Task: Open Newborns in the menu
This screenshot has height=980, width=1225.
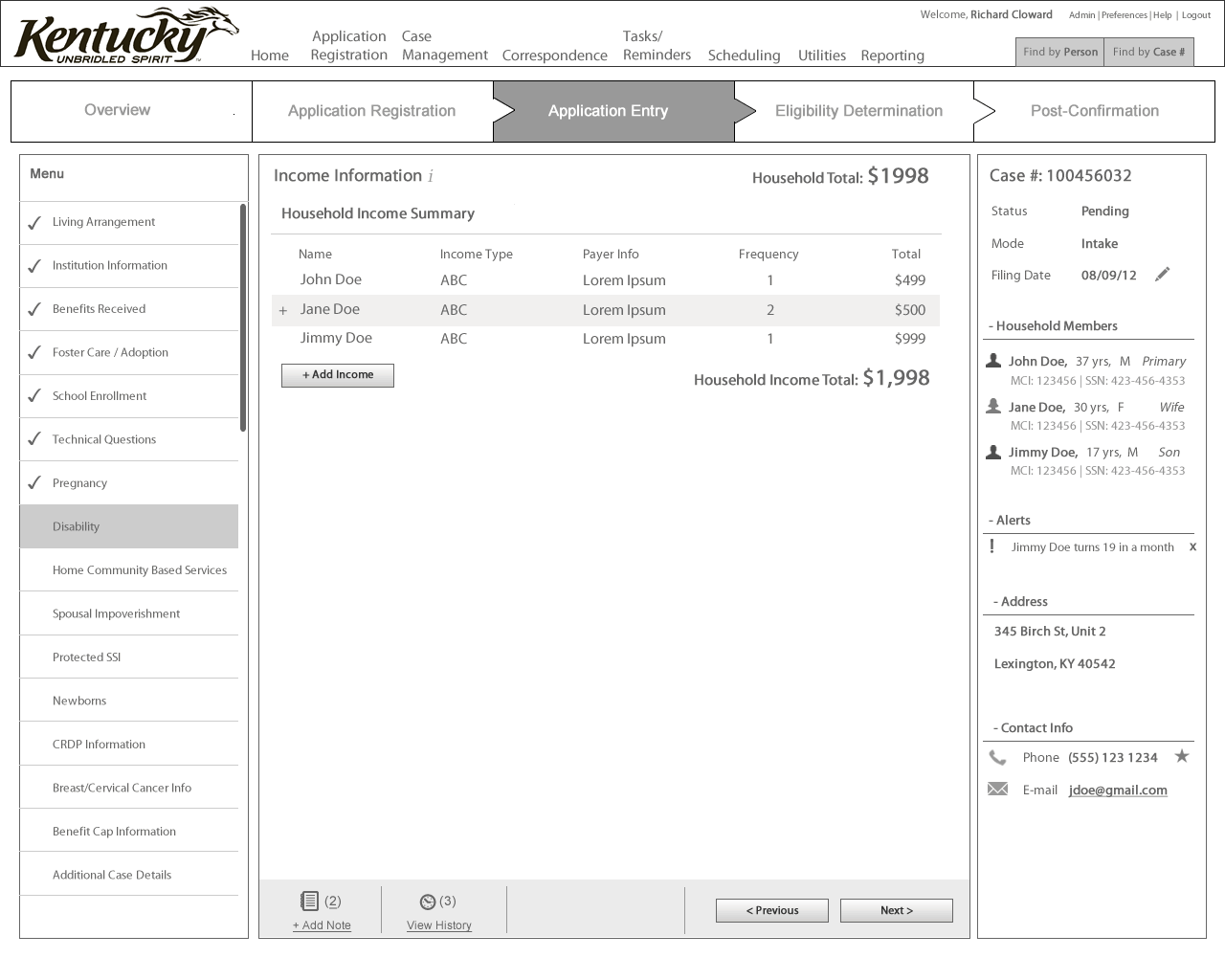Action: pyautogui.click(x=129, y=701)
